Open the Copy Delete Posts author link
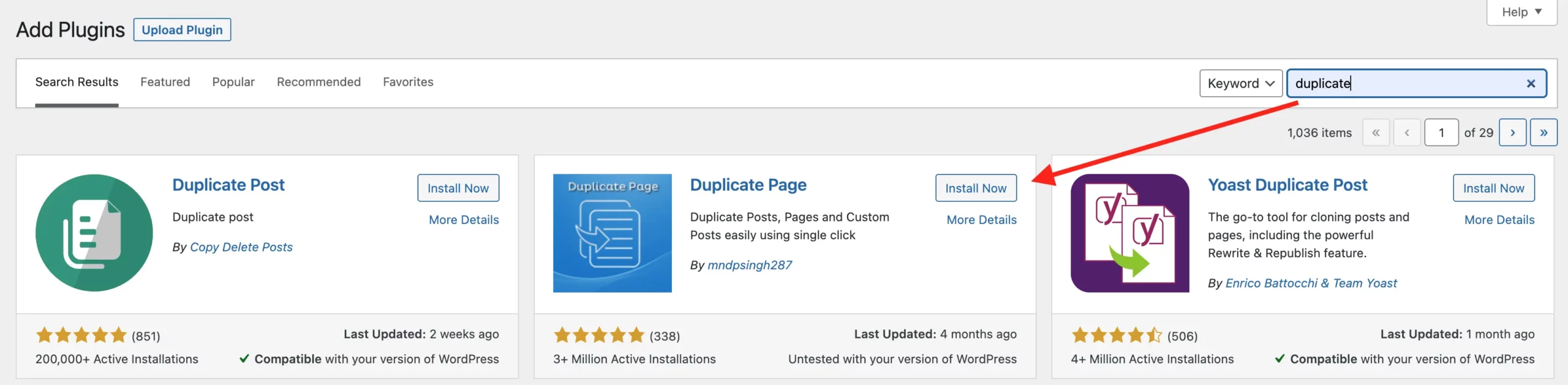This screenshot has width=1568, height=385. 241,247
